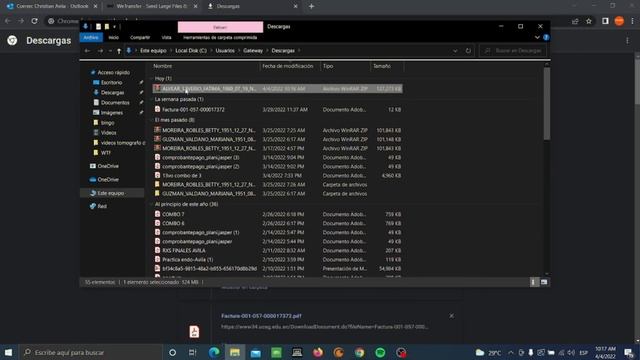Open Factura-001-057-000017372.pdf link in Chrome downloads
This screenshot has height=360, width=640.
click(261, 316)
